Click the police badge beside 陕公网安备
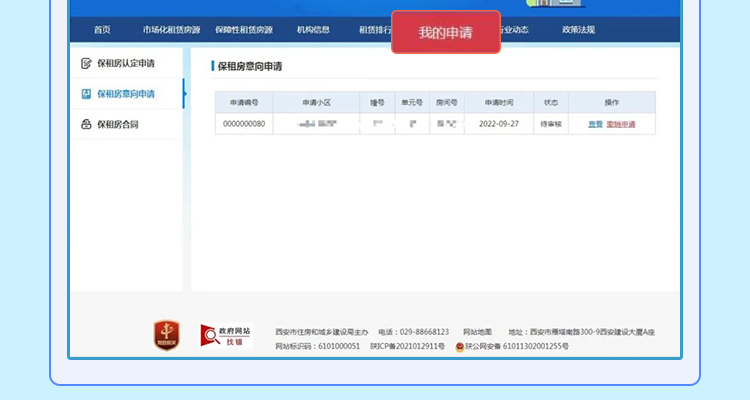Viewport: 750px width, 400px height. pyautogui.click(x=460, y=346)
